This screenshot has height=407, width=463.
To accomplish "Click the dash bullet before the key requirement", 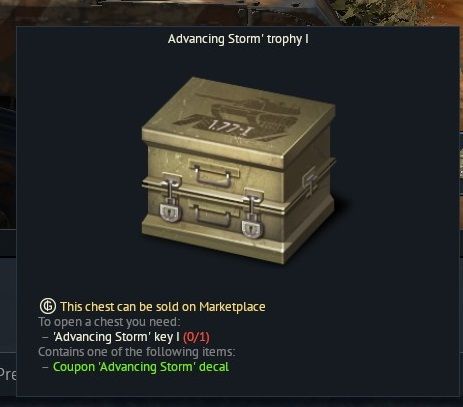I will pyautogui.click(x=46, y=337).
